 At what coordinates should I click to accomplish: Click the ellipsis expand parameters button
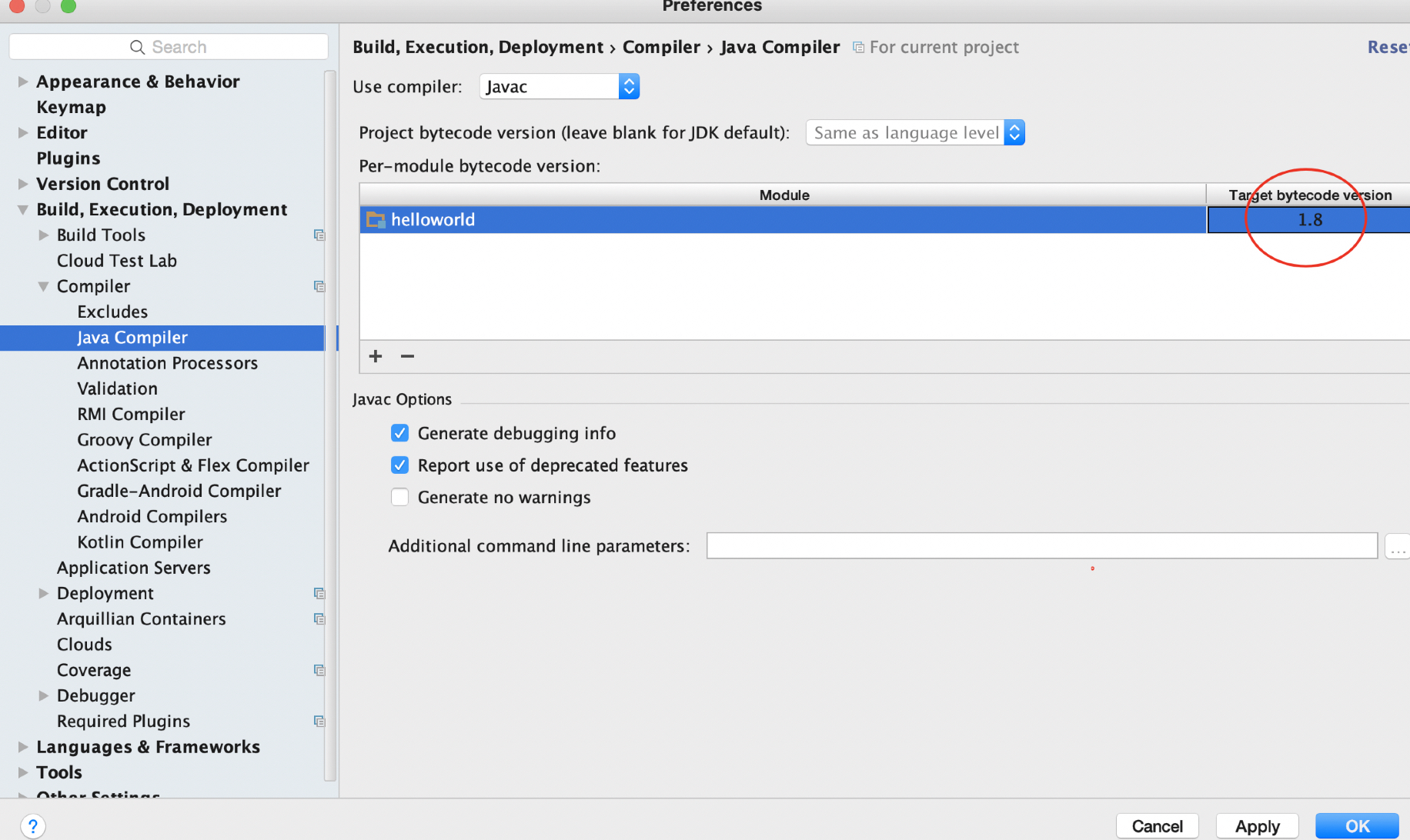tap(1397, 546)
